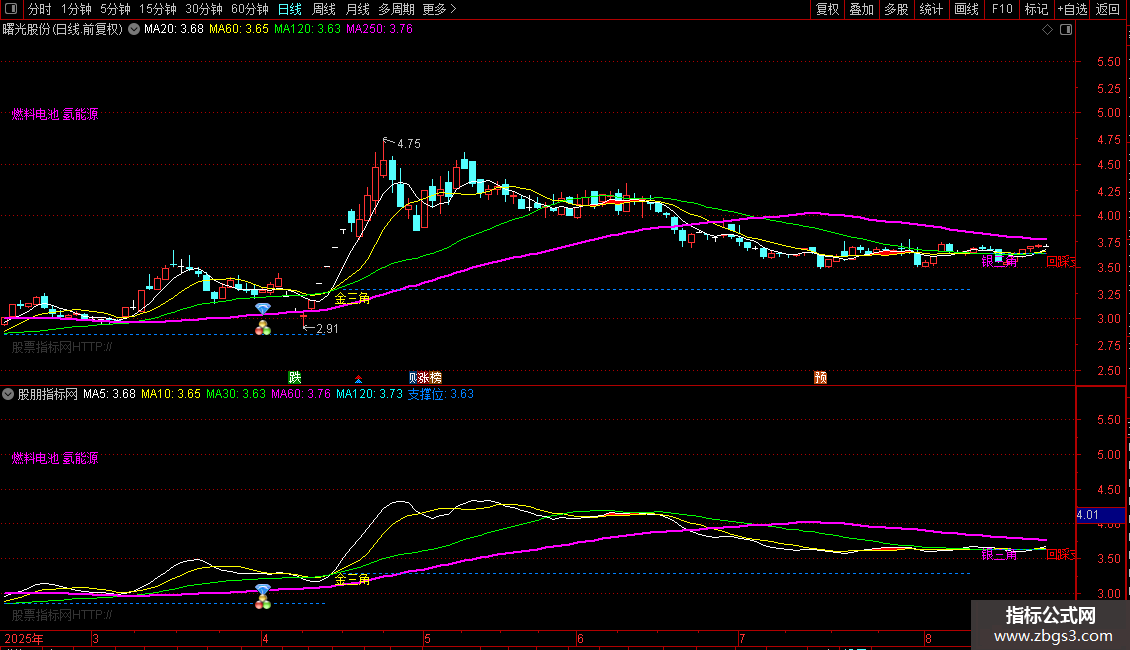
Task: Expand main chart indicator dropdown next to 曙光股份
Action: (134, 30)
